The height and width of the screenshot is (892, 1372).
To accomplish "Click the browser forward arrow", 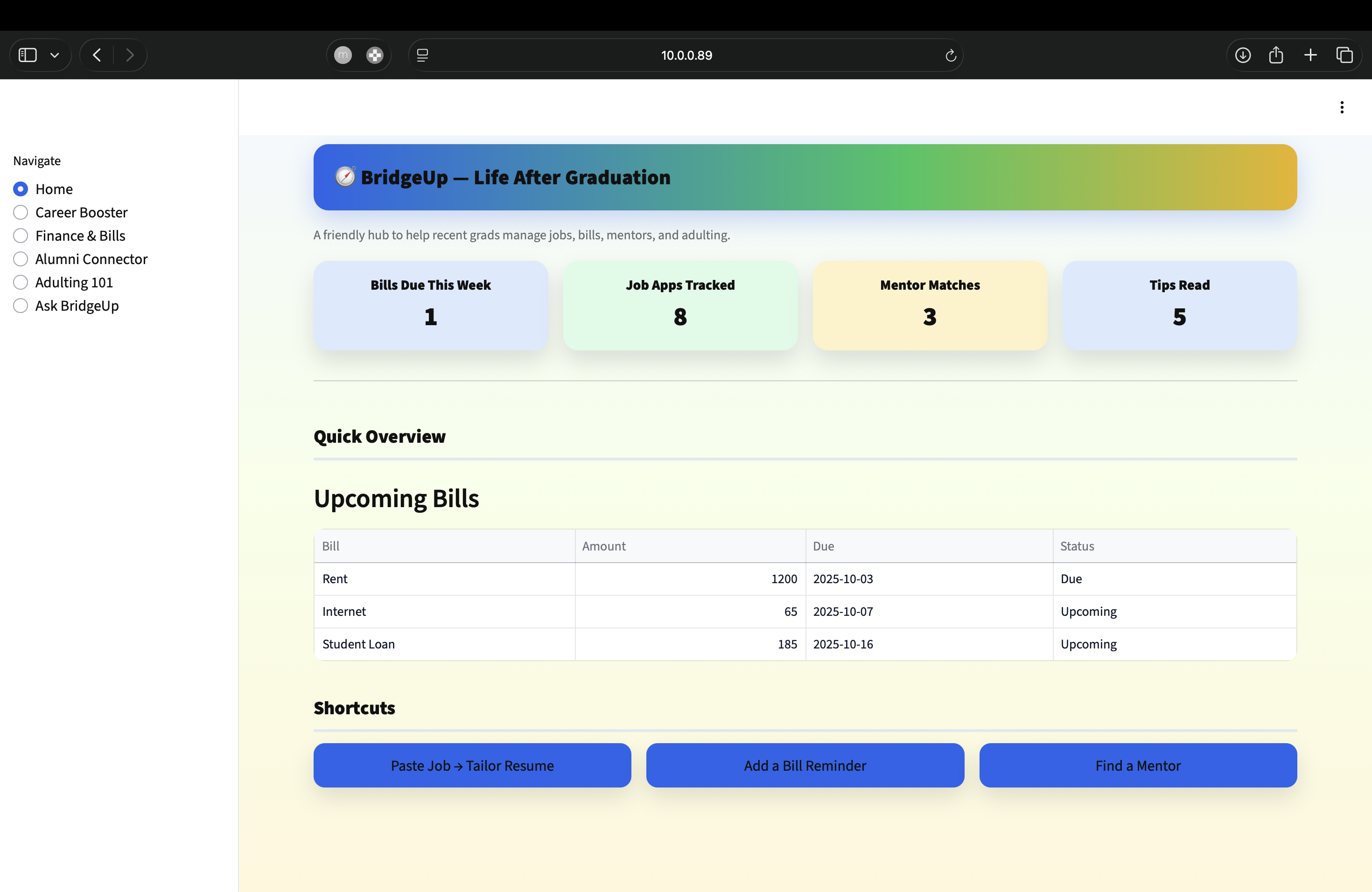I will 130,56.
